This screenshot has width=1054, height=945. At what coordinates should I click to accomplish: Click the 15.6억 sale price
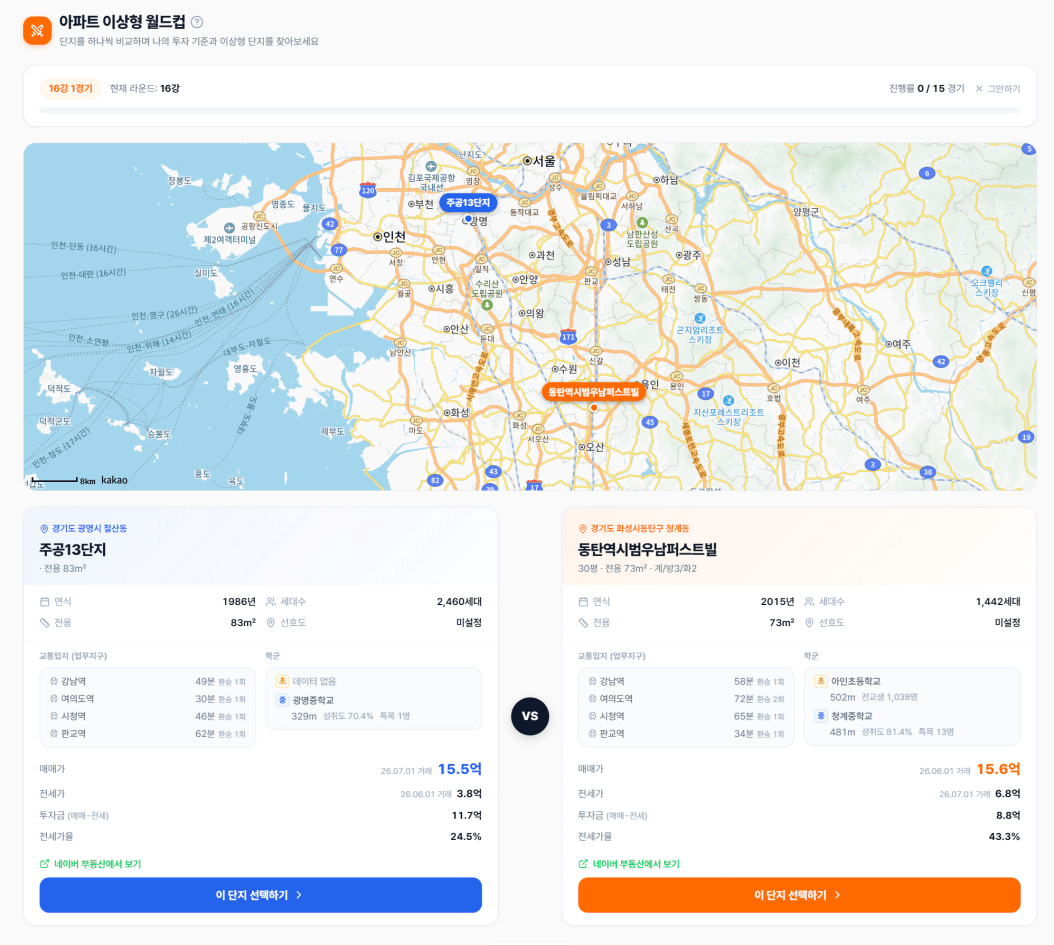point(998,769)
